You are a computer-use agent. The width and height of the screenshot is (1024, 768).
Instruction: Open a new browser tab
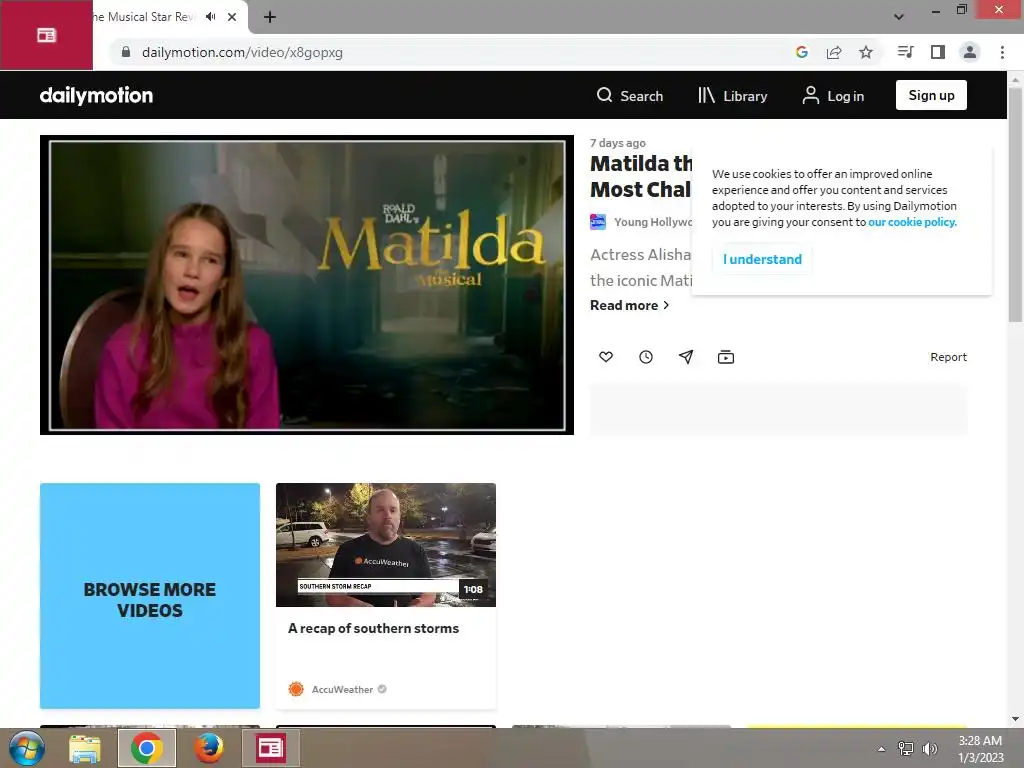[x=270, y=17]
